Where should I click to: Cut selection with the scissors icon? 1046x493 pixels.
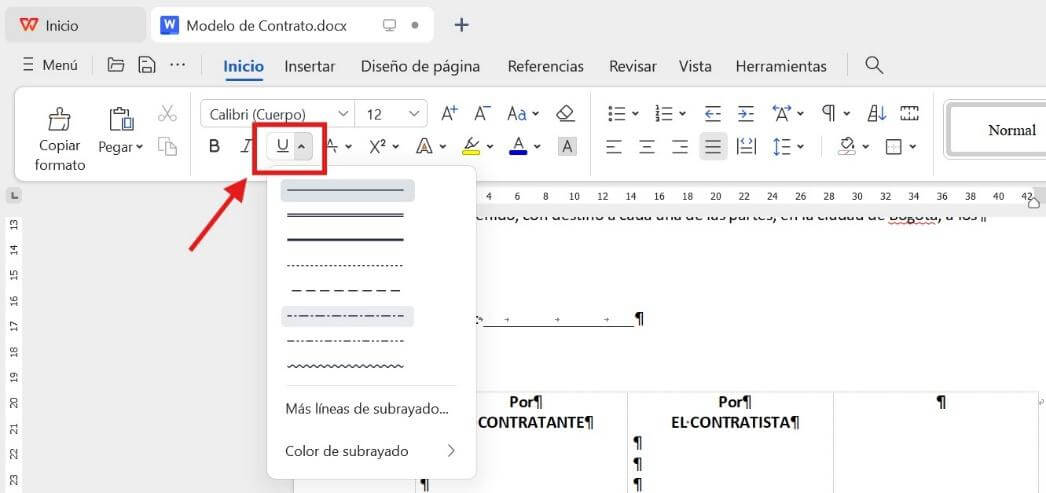click(x=167, y=113)
